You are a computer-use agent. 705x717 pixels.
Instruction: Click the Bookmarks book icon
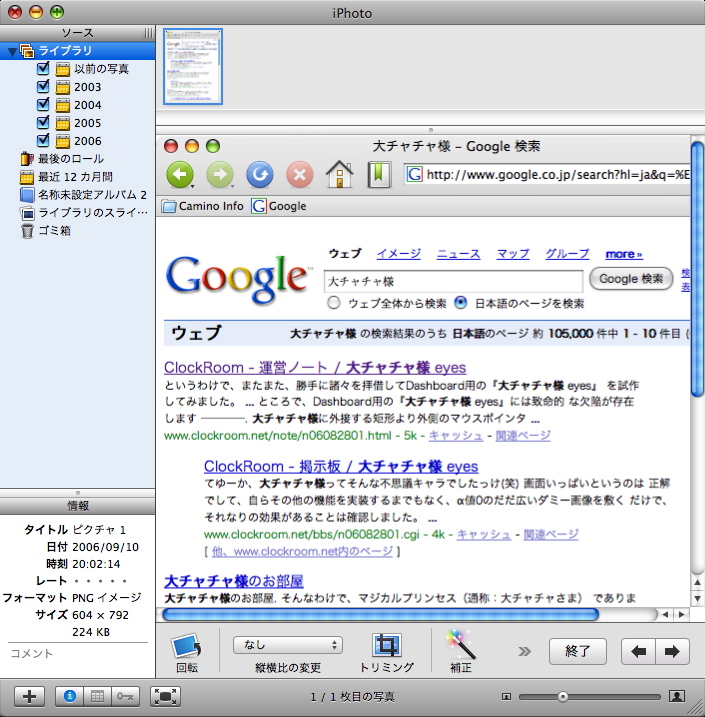379,174
